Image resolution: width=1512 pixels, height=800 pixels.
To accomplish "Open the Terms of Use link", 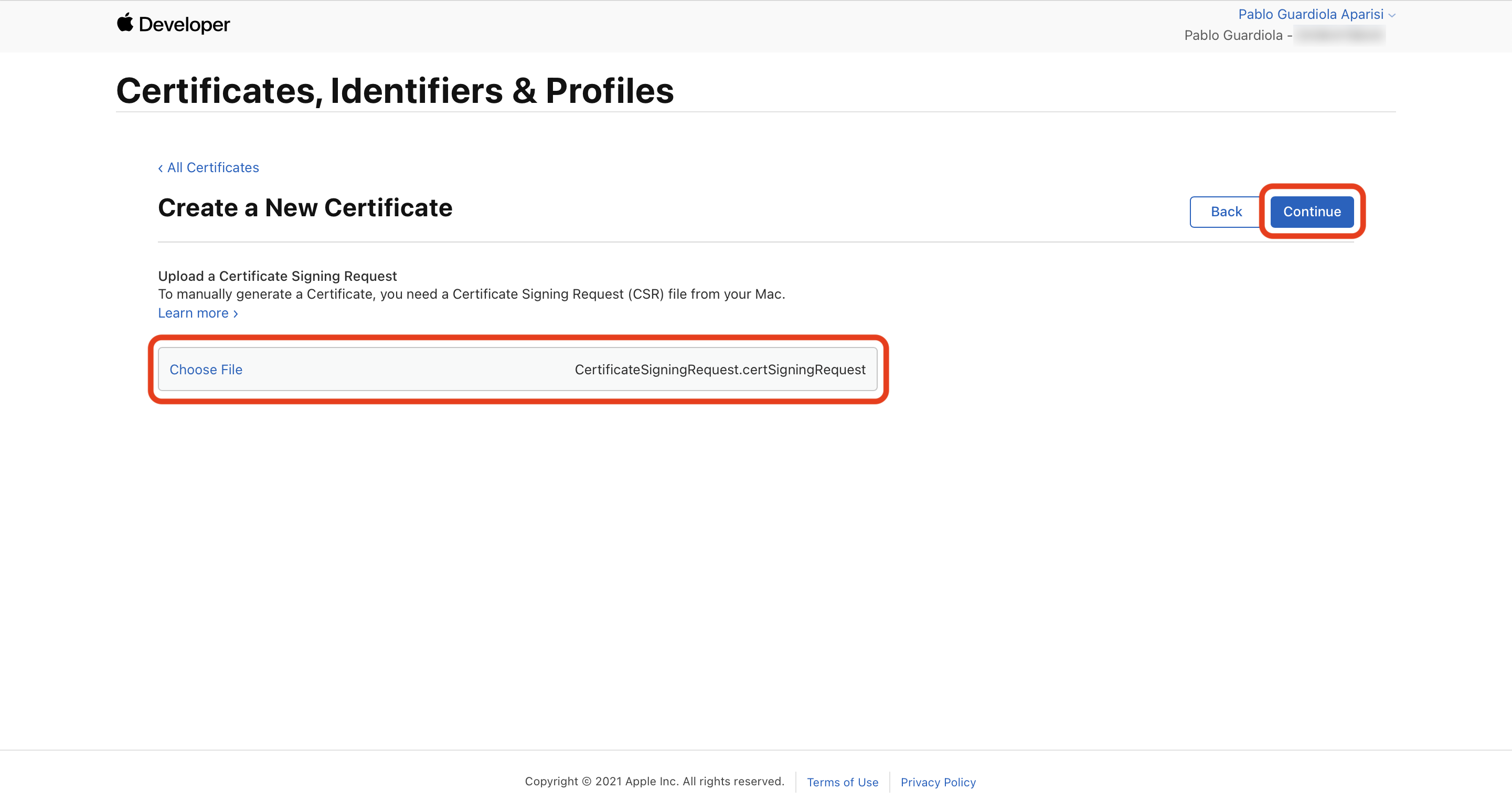I will 842,782.
